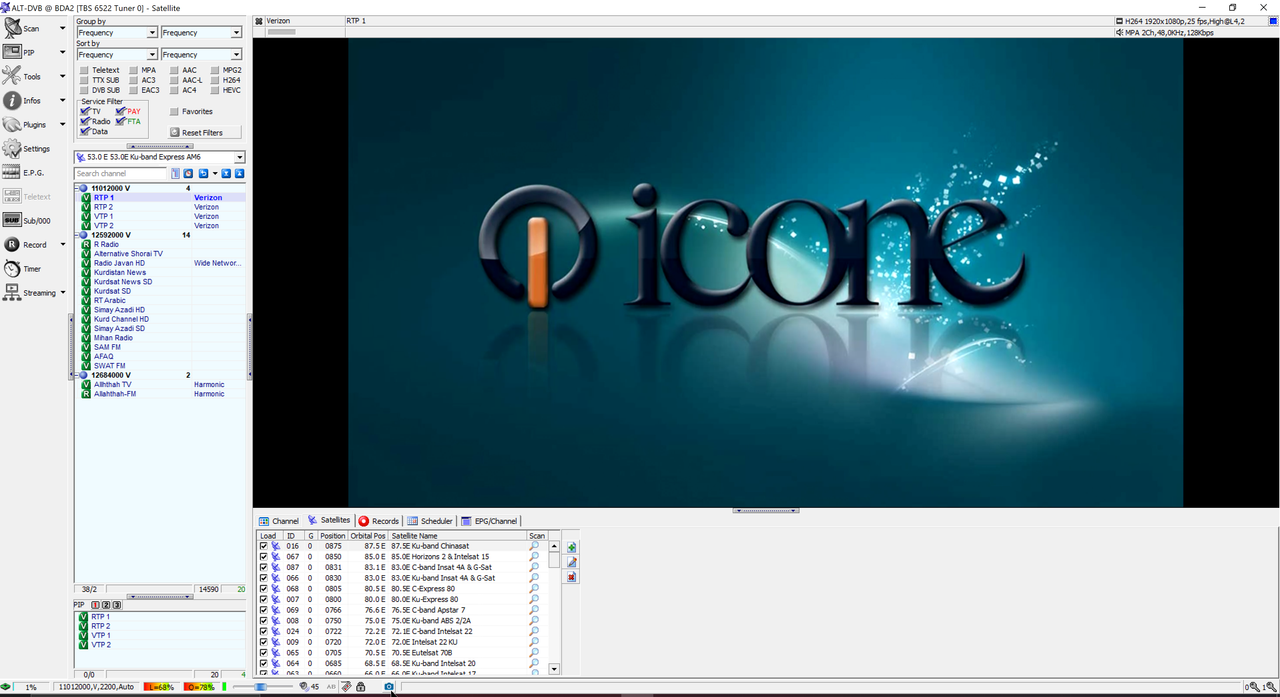Click scan magnifier for 87.5E Ku-band Chinasat
The width and height of the screenshot is (1280, 697).
pyautogui.click(x=535, y=546)
